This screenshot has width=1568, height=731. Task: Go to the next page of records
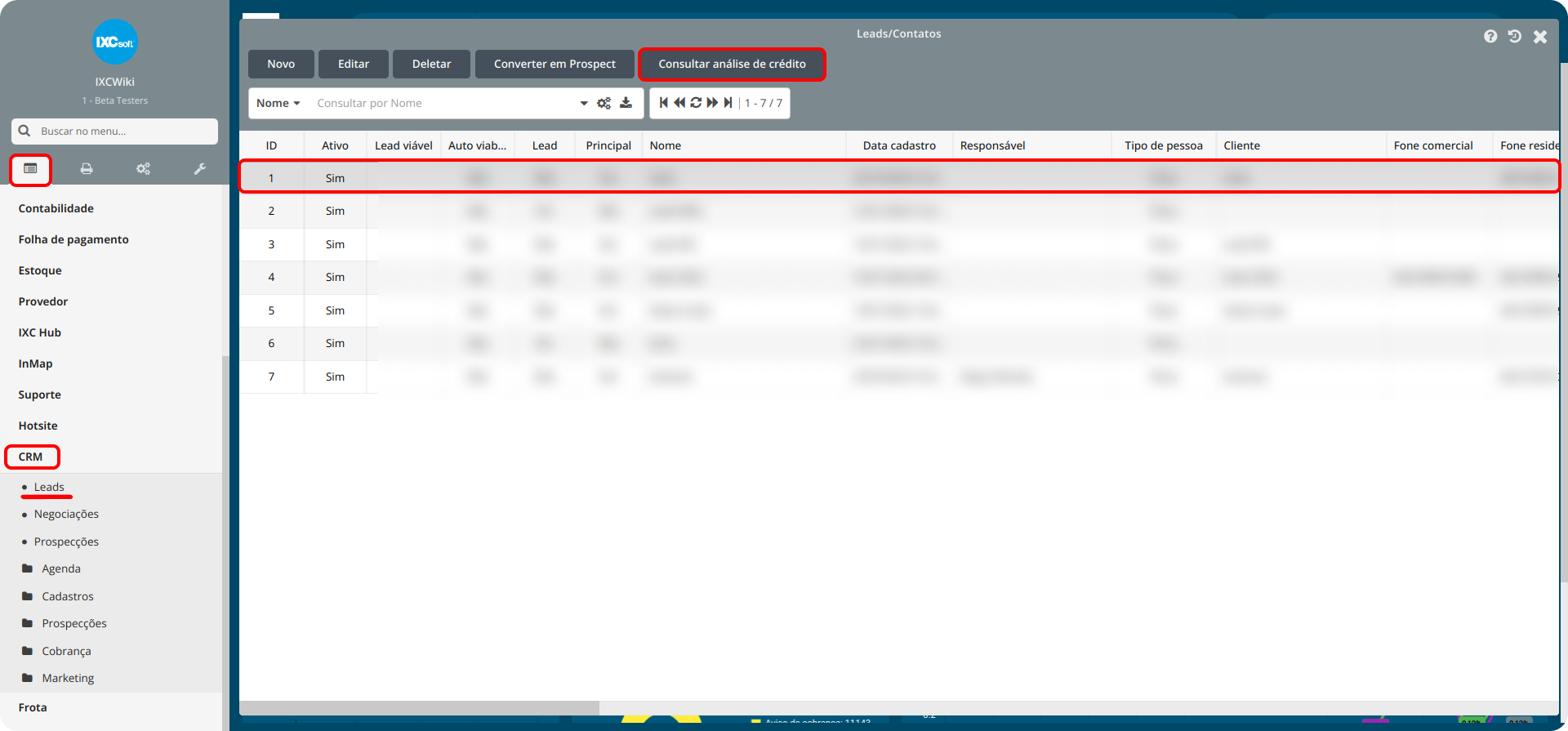point(712,103)
